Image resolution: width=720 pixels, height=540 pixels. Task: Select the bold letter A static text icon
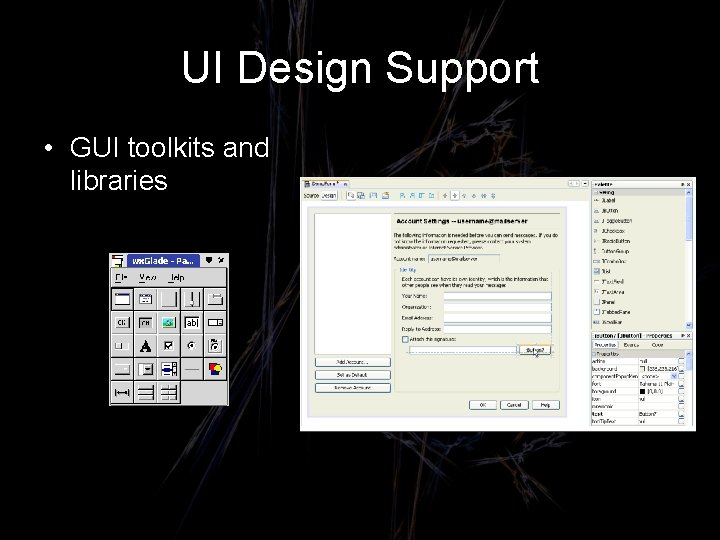(146, 346)
